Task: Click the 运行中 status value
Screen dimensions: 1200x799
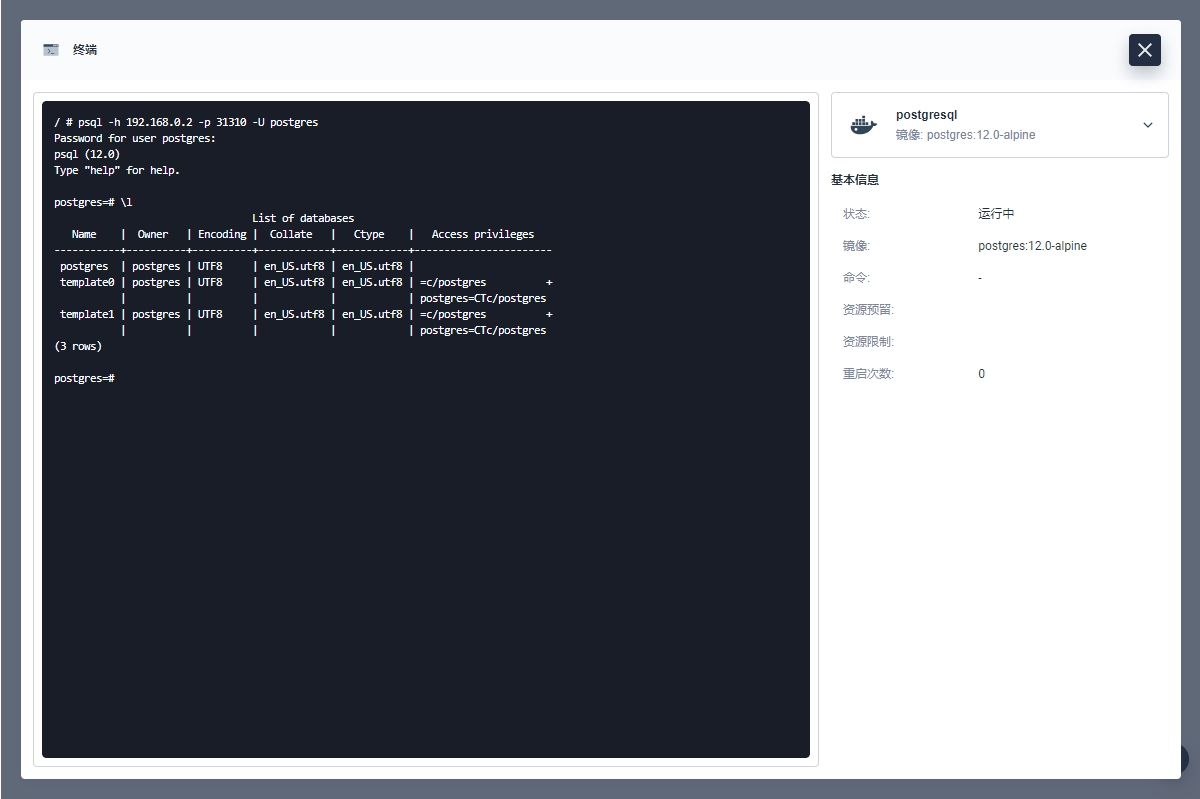Action: 996,214
